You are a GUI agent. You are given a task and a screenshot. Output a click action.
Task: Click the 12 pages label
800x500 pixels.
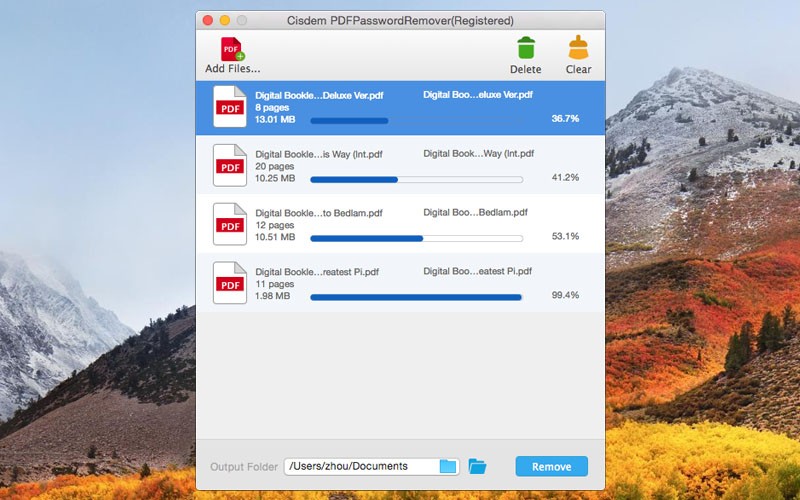pyautogui.click(x=274, y=225)
